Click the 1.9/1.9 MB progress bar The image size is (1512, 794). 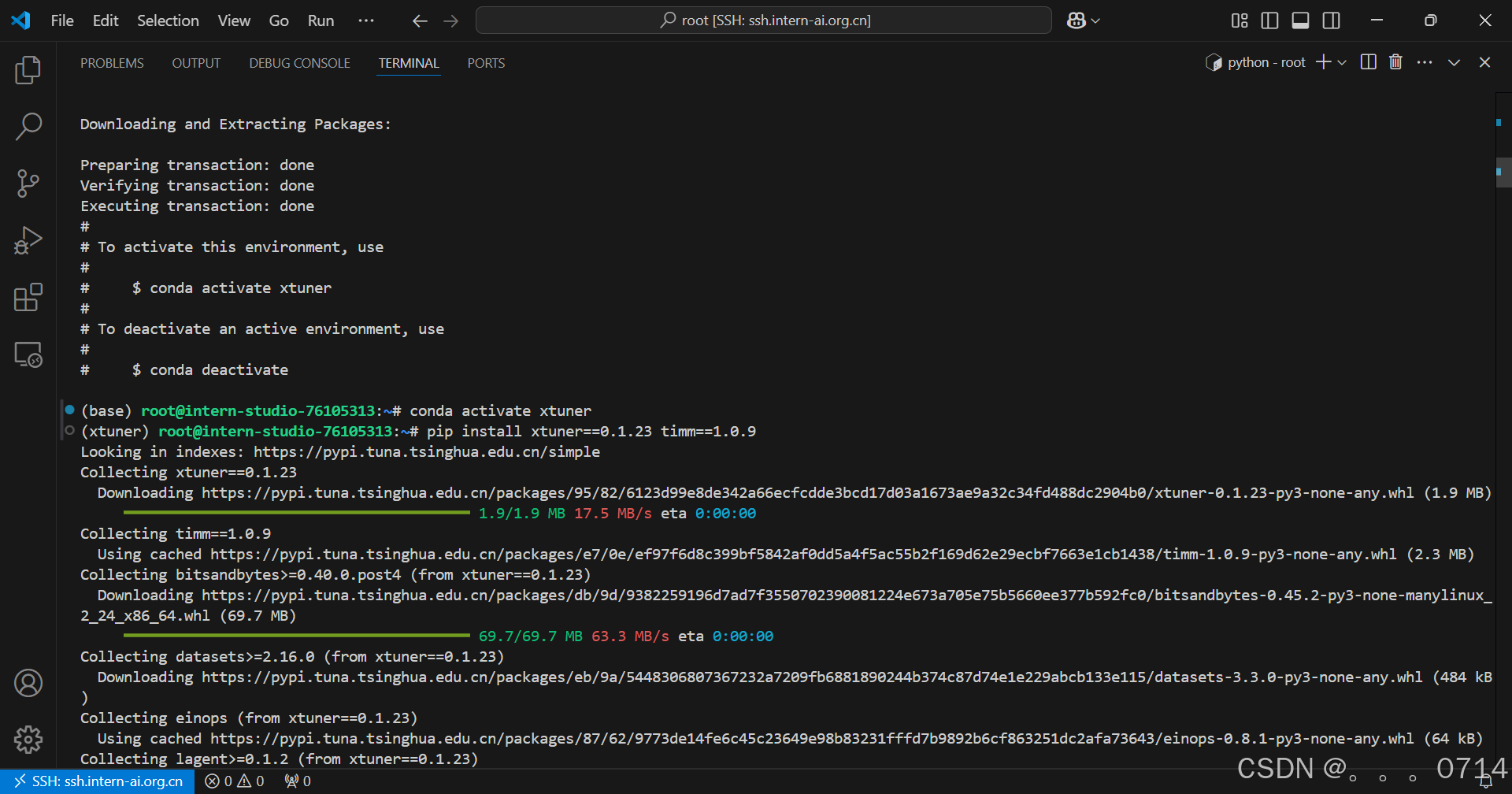[296, 513]
